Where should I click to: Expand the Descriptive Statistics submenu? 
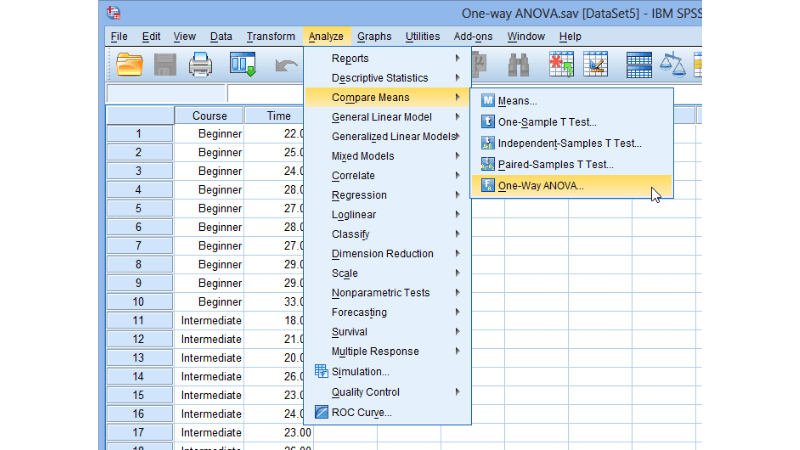pyautogui.click(x=387, y=78)
